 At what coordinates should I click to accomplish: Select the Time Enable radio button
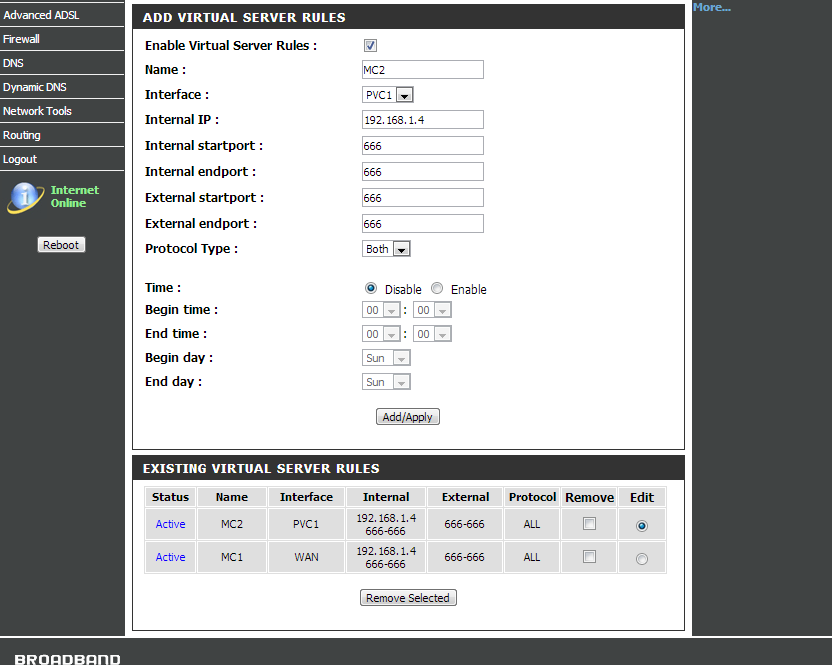coord(437,288)
